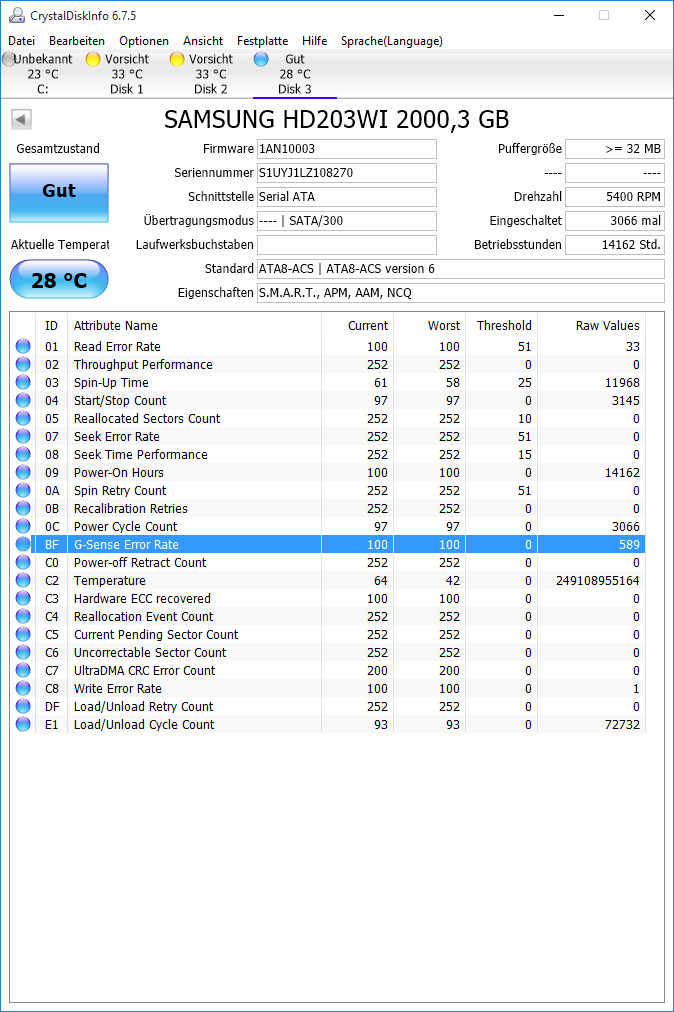674x1012 pixels.
Task: Open the Ansicht menu
Action: [203, 41]
